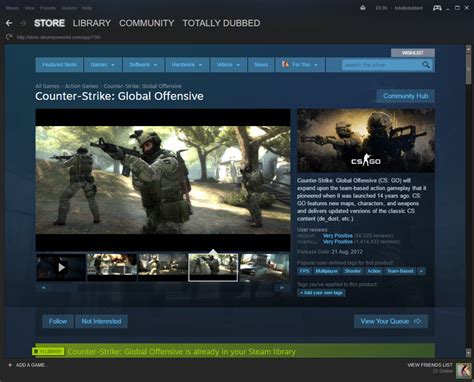Open notifications inbox icon in title bar

[363, 8]
